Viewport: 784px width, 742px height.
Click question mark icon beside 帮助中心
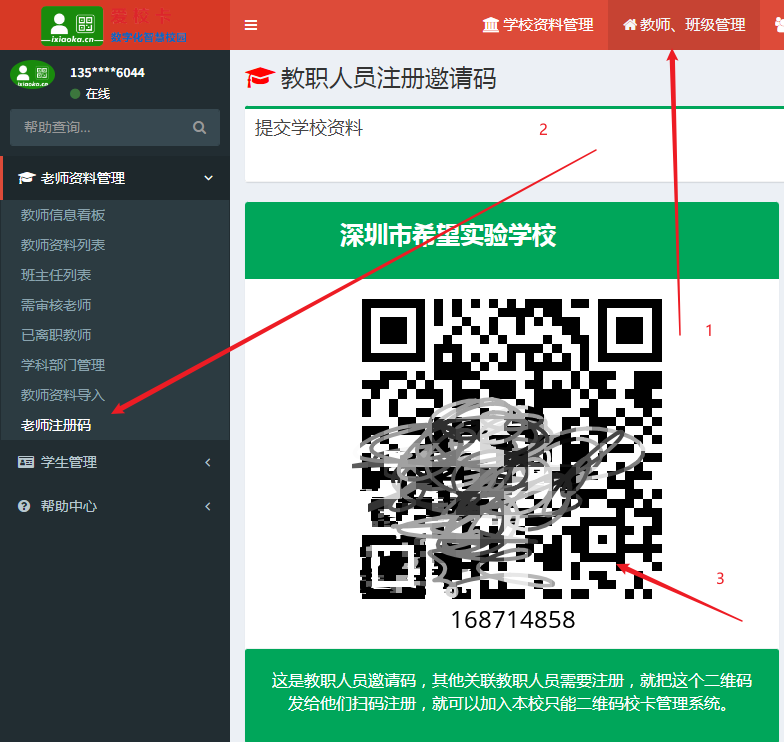coord(24,506)
